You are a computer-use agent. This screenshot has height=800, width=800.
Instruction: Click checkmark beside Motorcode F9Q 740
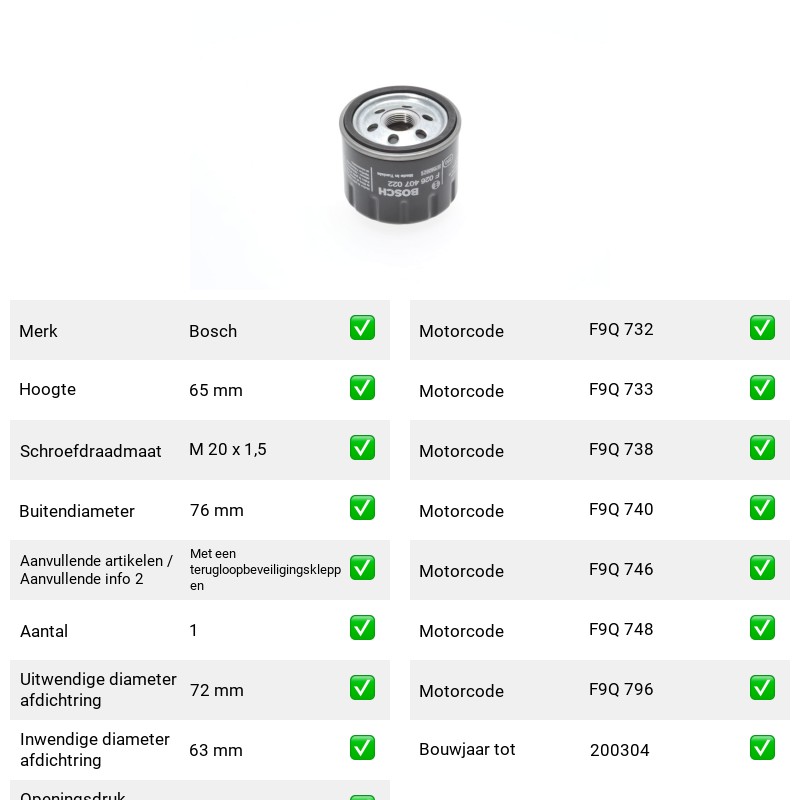tap(762, 508)
